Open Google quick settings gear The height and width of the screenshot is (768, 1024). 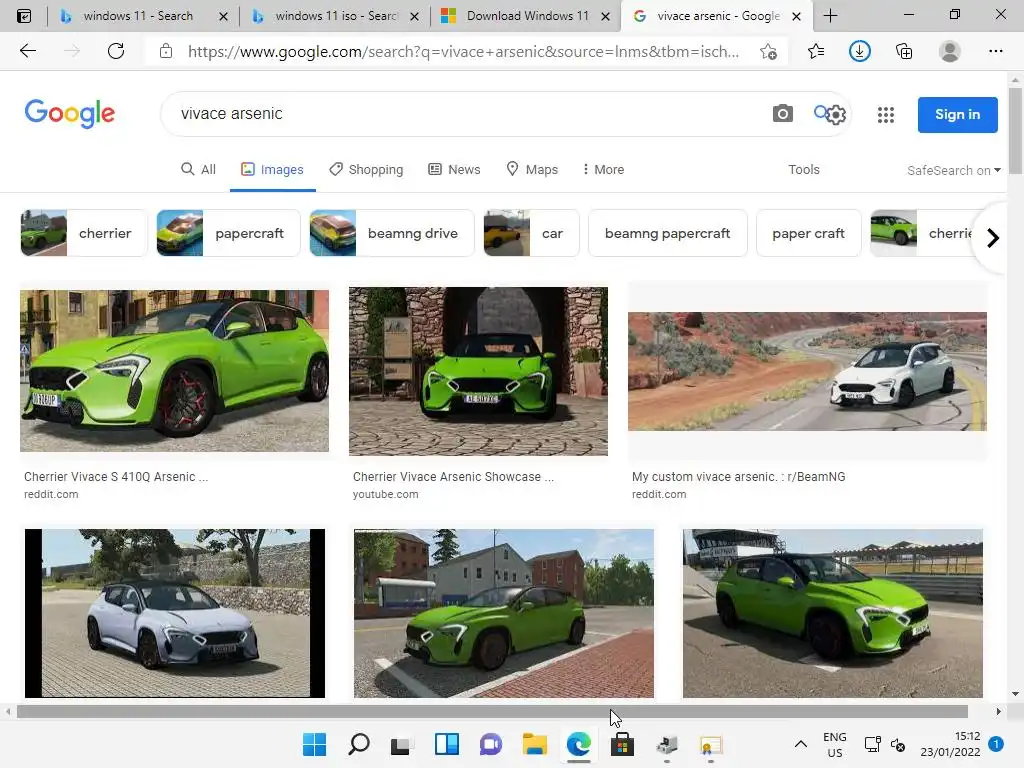pyautogui.click(x=837, y=116)
